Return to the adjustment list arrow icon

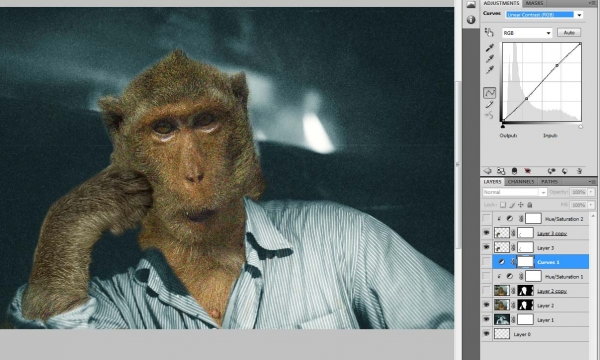[488, 171]
